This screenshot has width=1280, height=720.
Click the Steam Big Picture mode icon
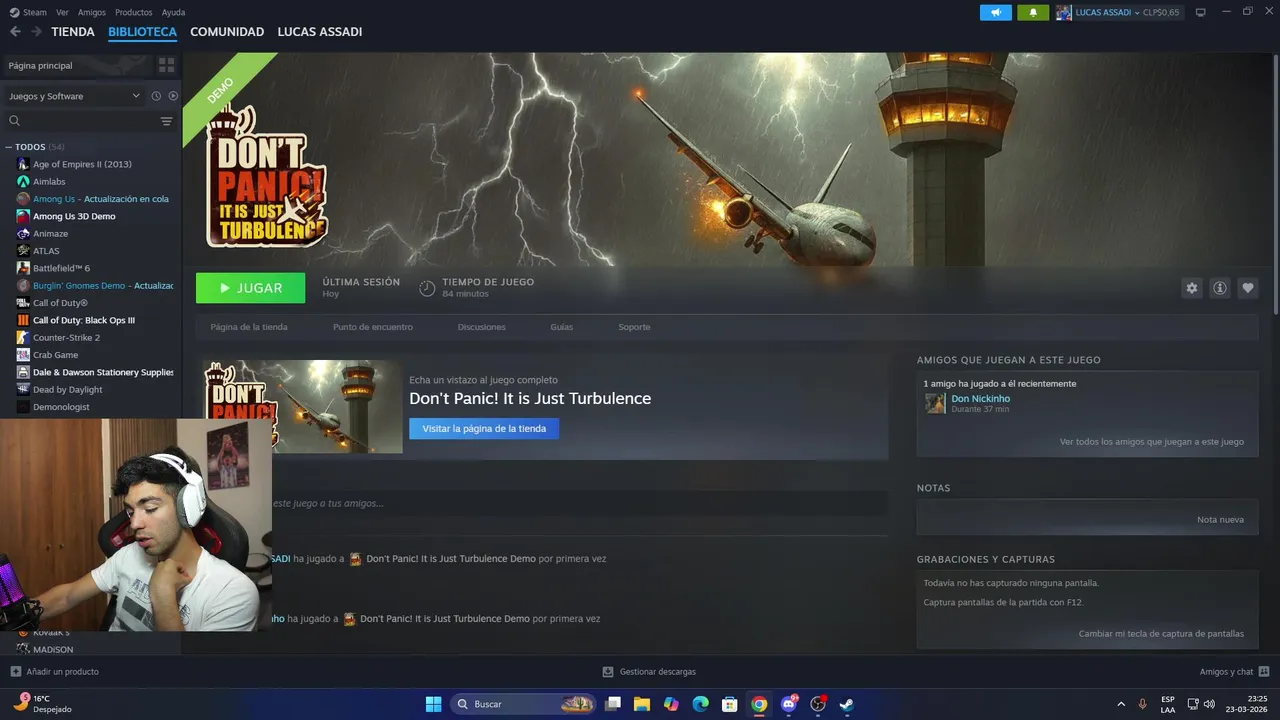click(x=1201, y=12)
